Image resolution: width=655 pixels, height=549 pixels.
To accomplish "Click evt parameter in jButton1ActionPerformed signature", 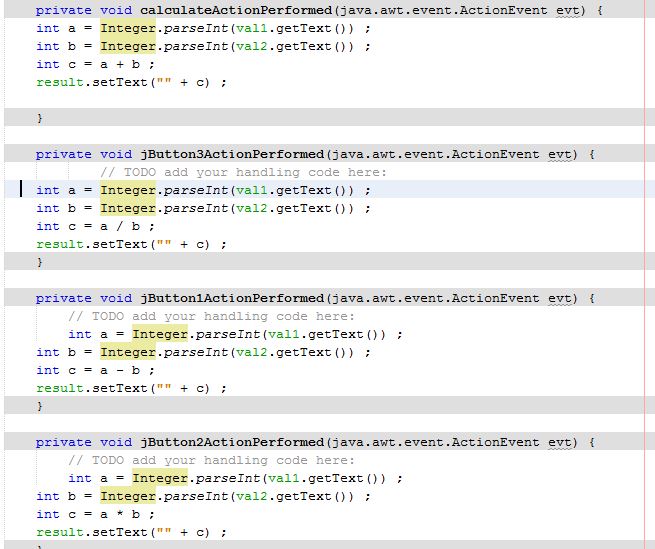I will 560,298.
